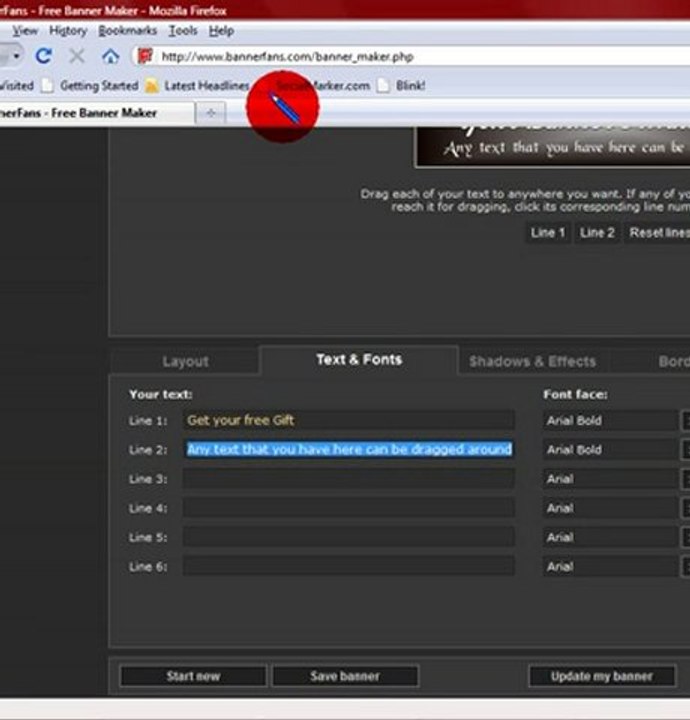This screenshot has width=690, height=720.
Task: Open the Line 4 Arial font dropdown
Action: pyautogui.click(x=616, y=508)
